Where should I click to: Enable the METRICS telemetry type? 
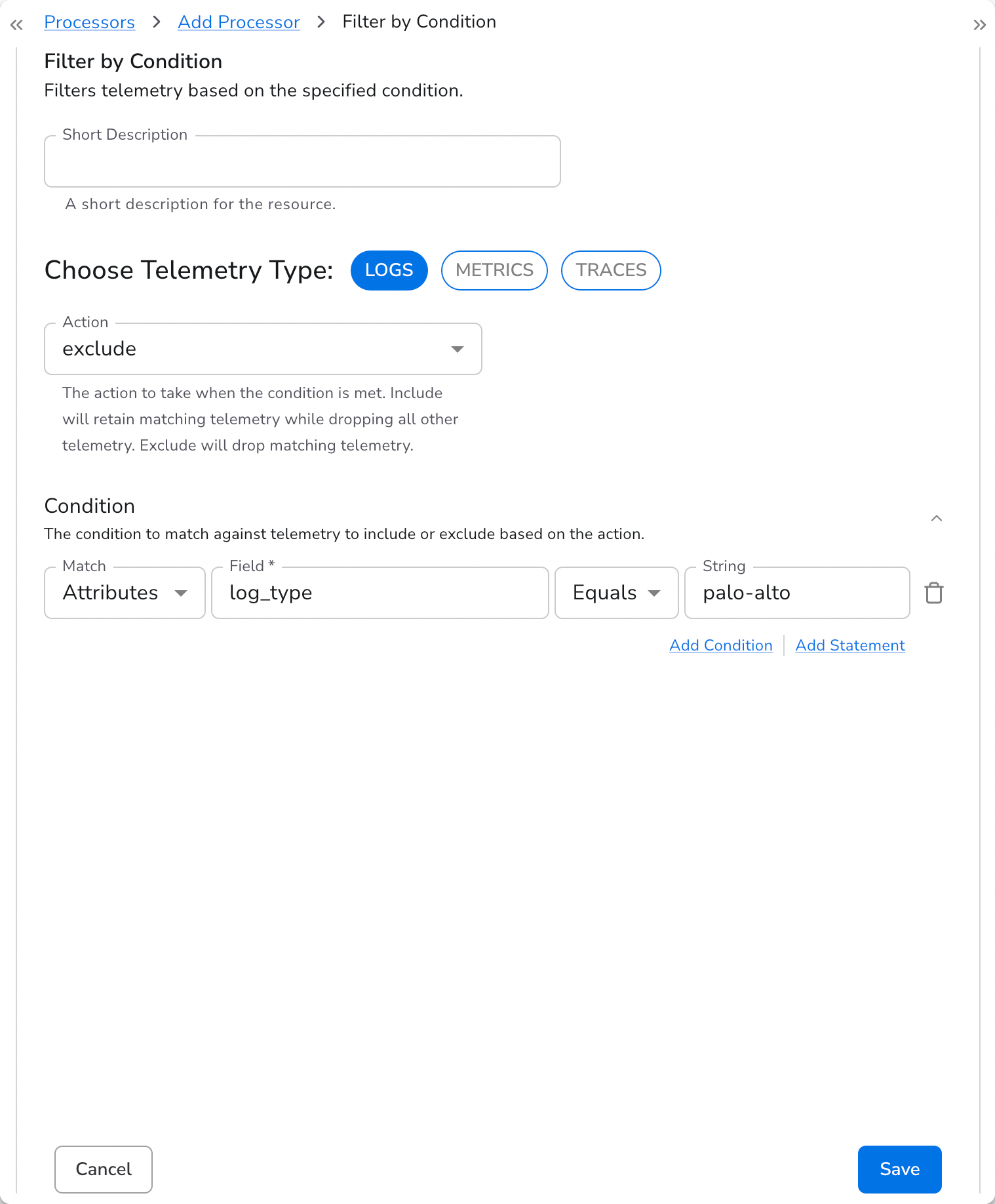[494, 270]
